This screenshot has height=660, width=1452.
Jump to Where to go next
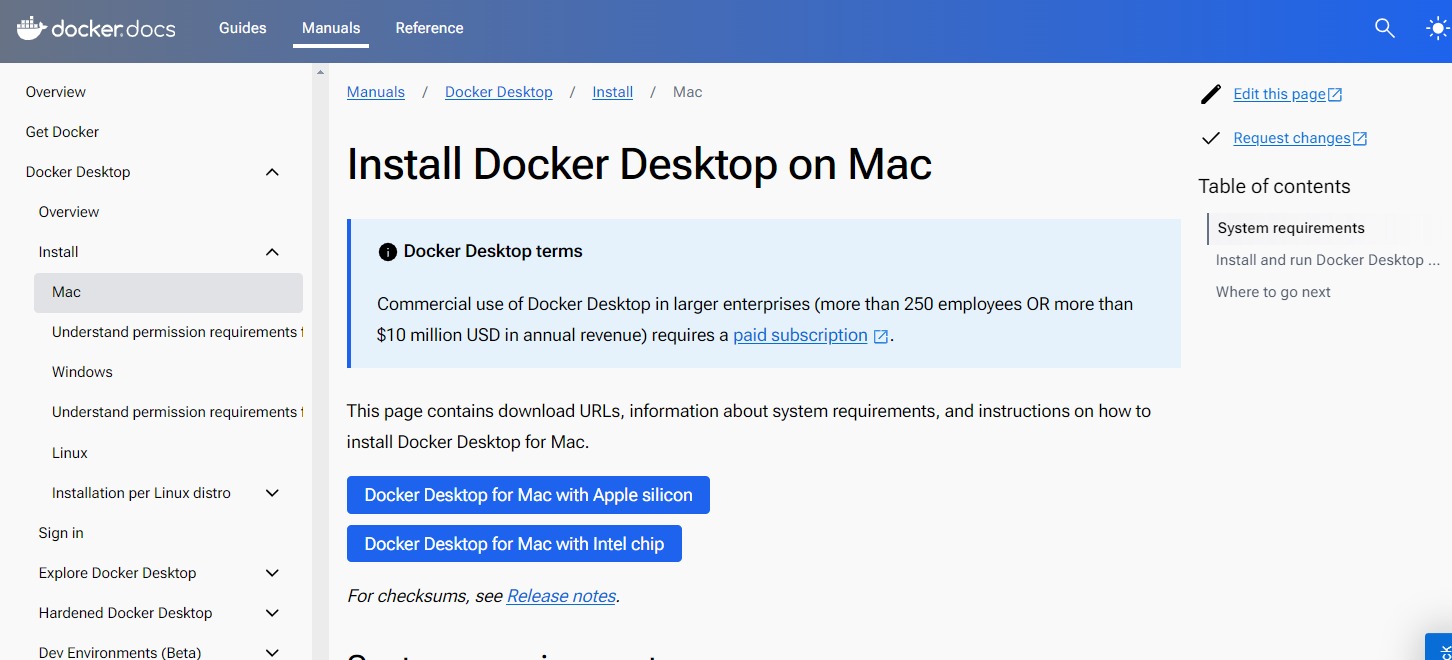pyautogui.click(x=1273, y=292)
